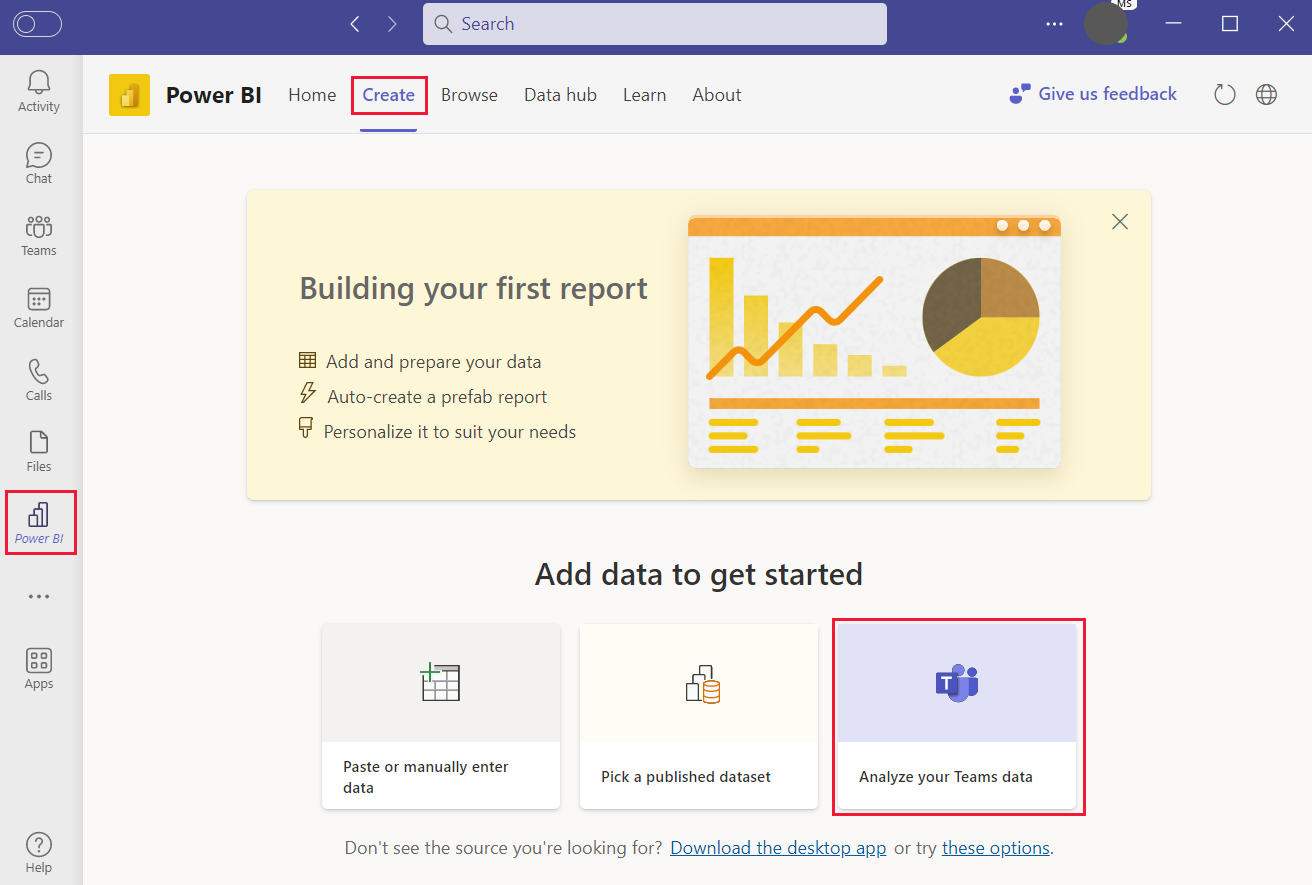Screen dimensions: 1312x885
Task: Minimize the Teams window
Action: coord(1174,24)
